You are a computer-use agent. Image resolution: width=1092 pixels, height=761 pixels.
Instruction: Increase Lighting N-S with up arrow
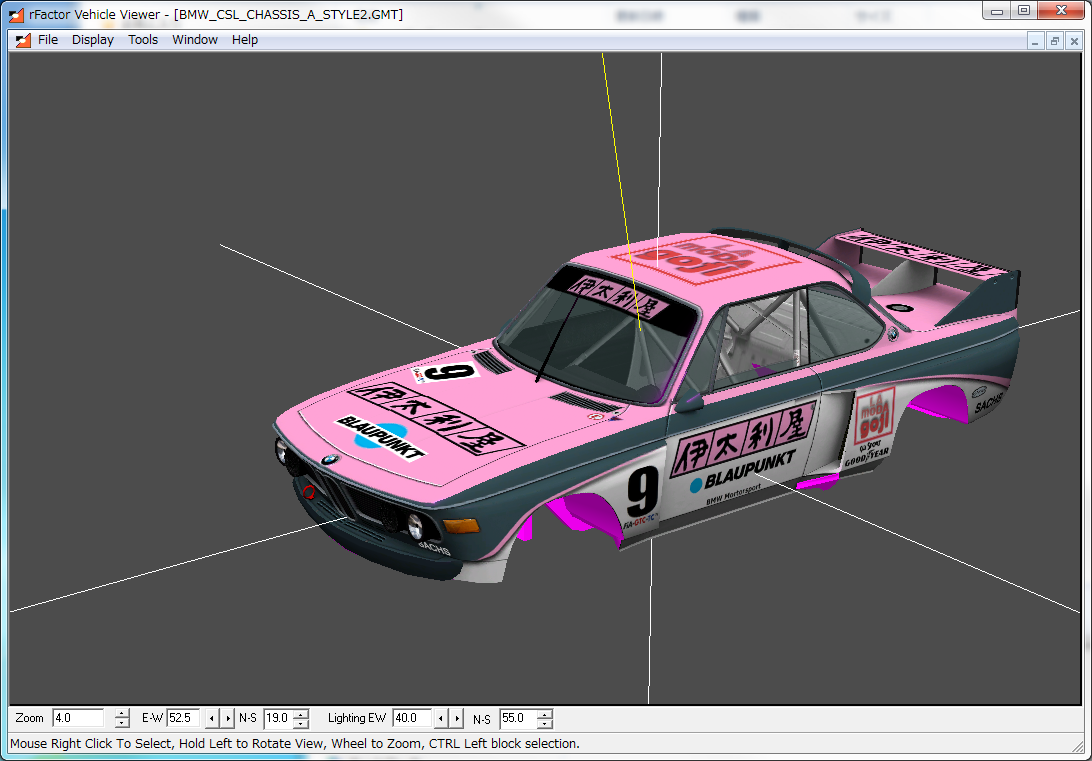click(x=545, y=714)
